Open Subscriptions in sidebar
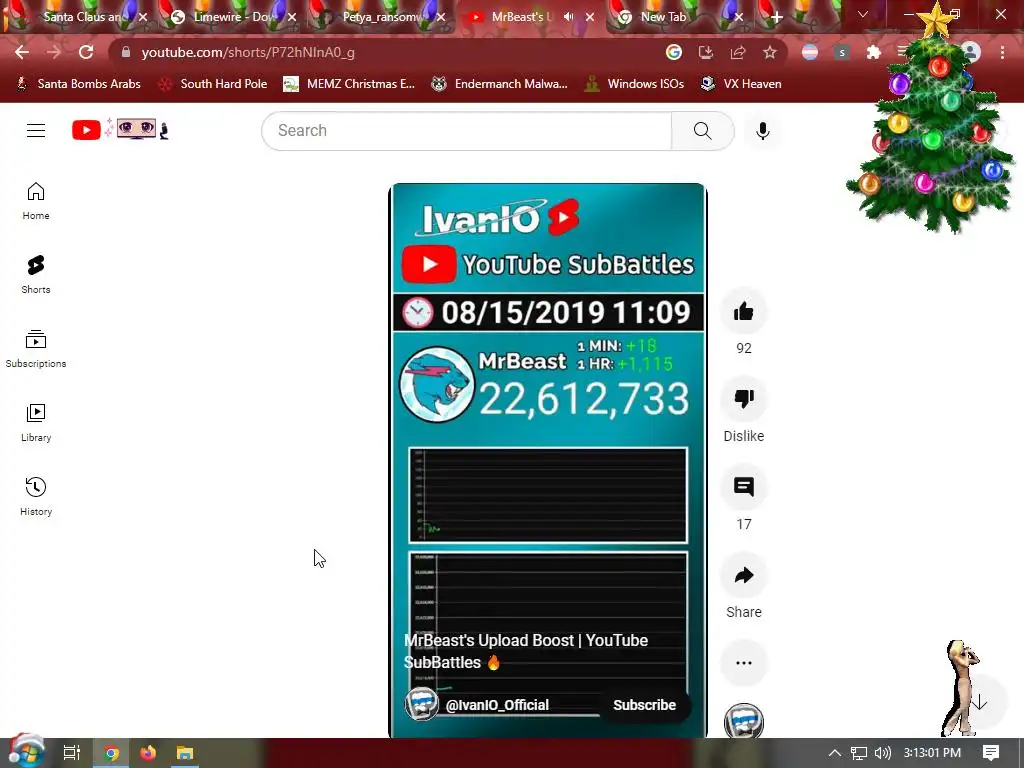Screen dimensions: 1024x768 point(36,349)
